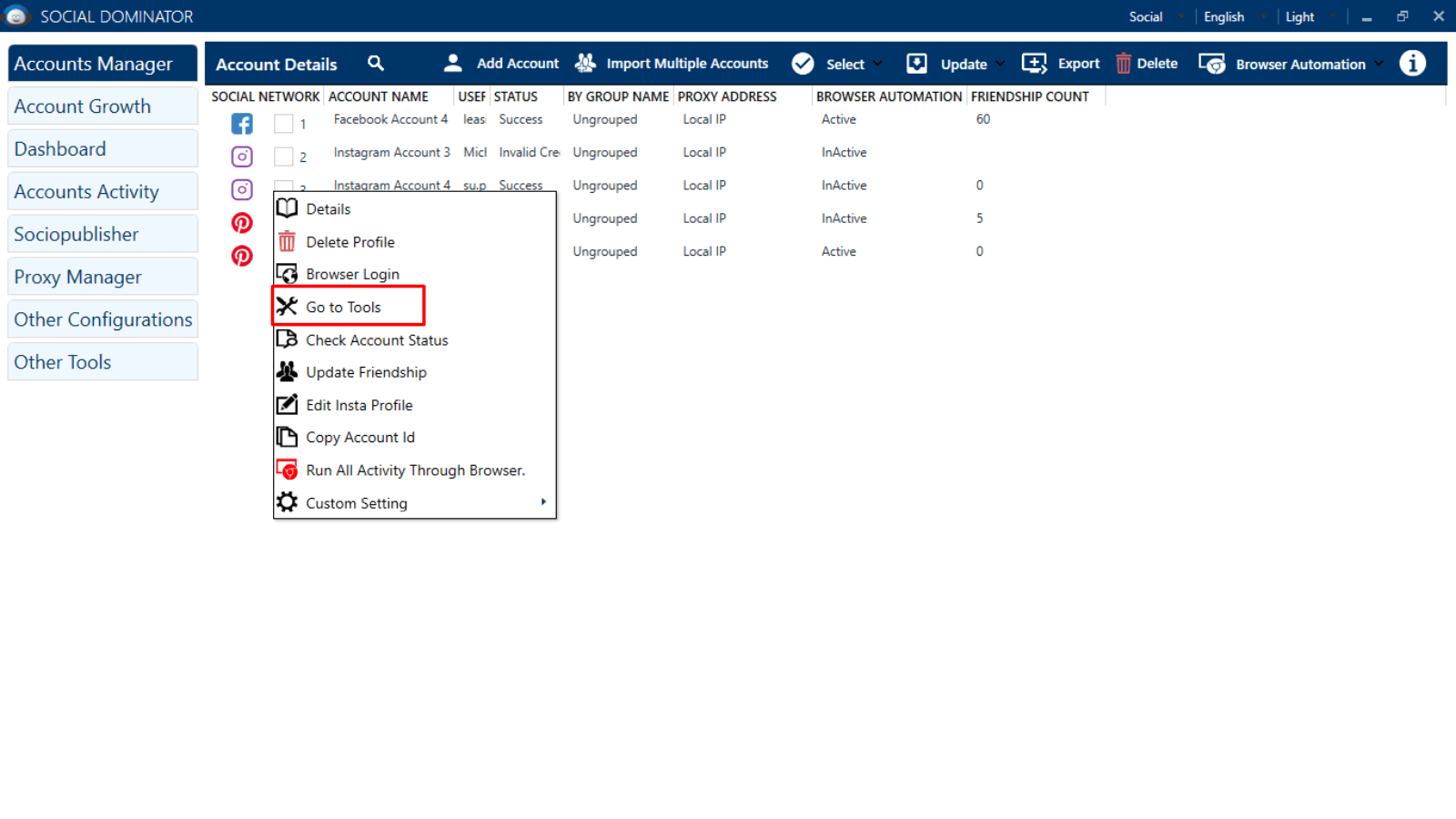Click the Details book icon in context menu

click(287, 208)
